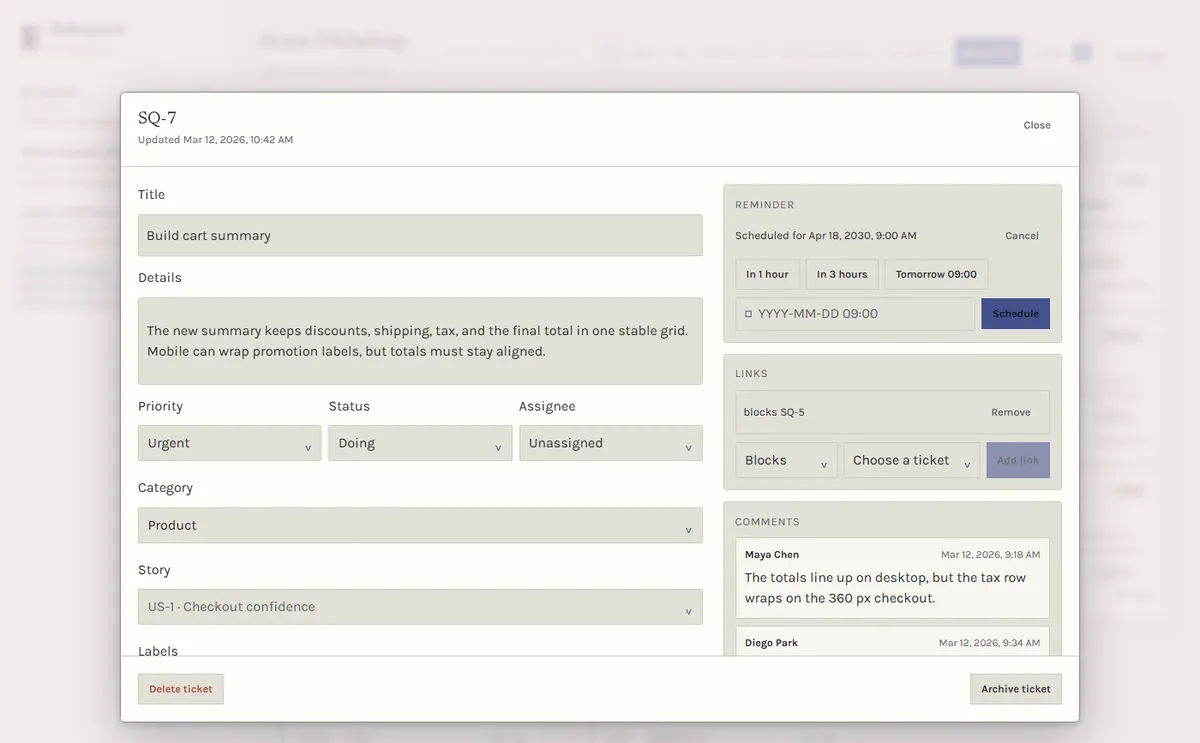
Task: Open the link type dropdown set to Blocks
Action: (x=786, y=460)
